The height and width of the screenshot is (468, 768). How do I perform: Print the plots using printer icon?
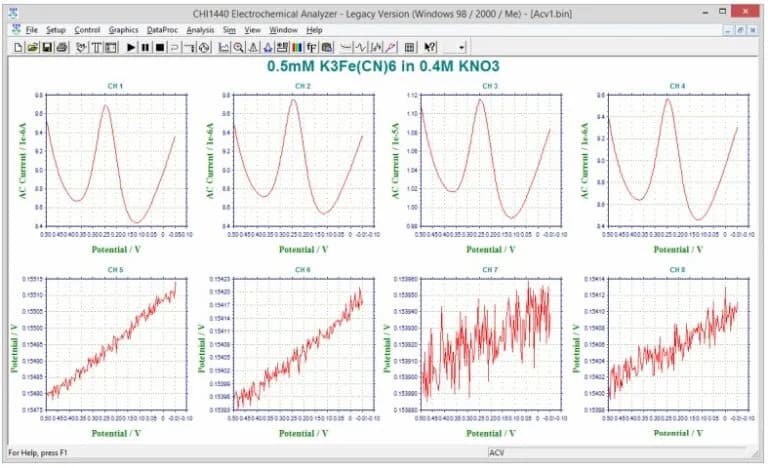[x=61, y=47]
